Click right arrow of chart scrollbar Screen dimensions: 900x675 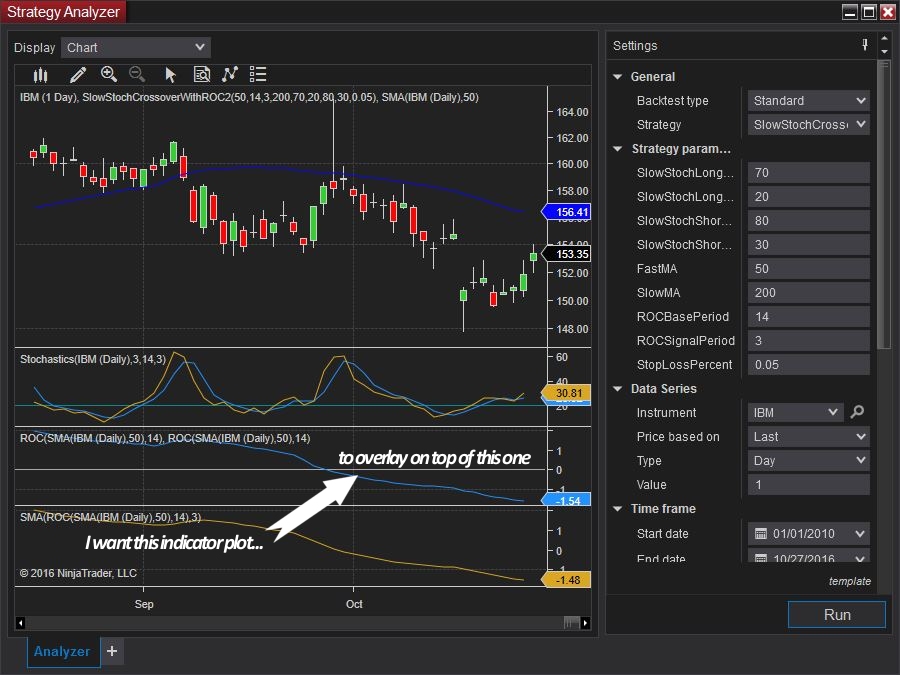pos(585,623)
